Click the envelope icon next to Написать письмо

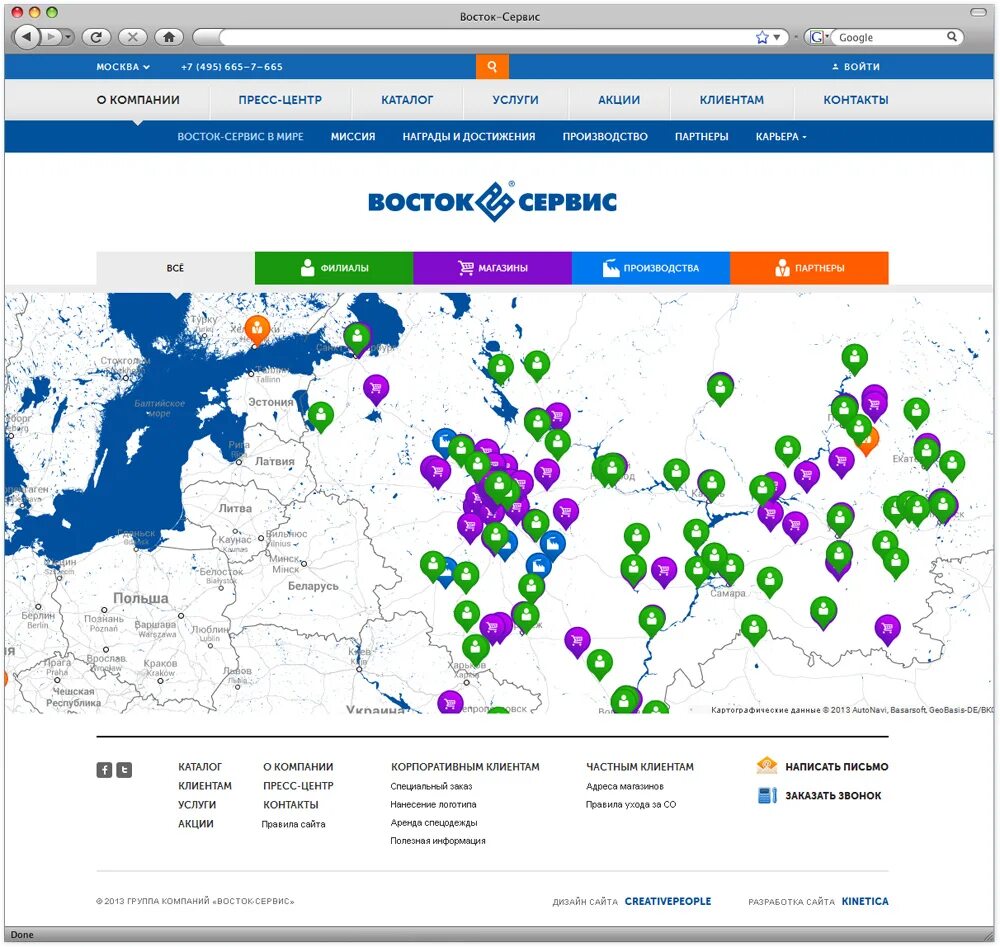click(x=767, y=765)
